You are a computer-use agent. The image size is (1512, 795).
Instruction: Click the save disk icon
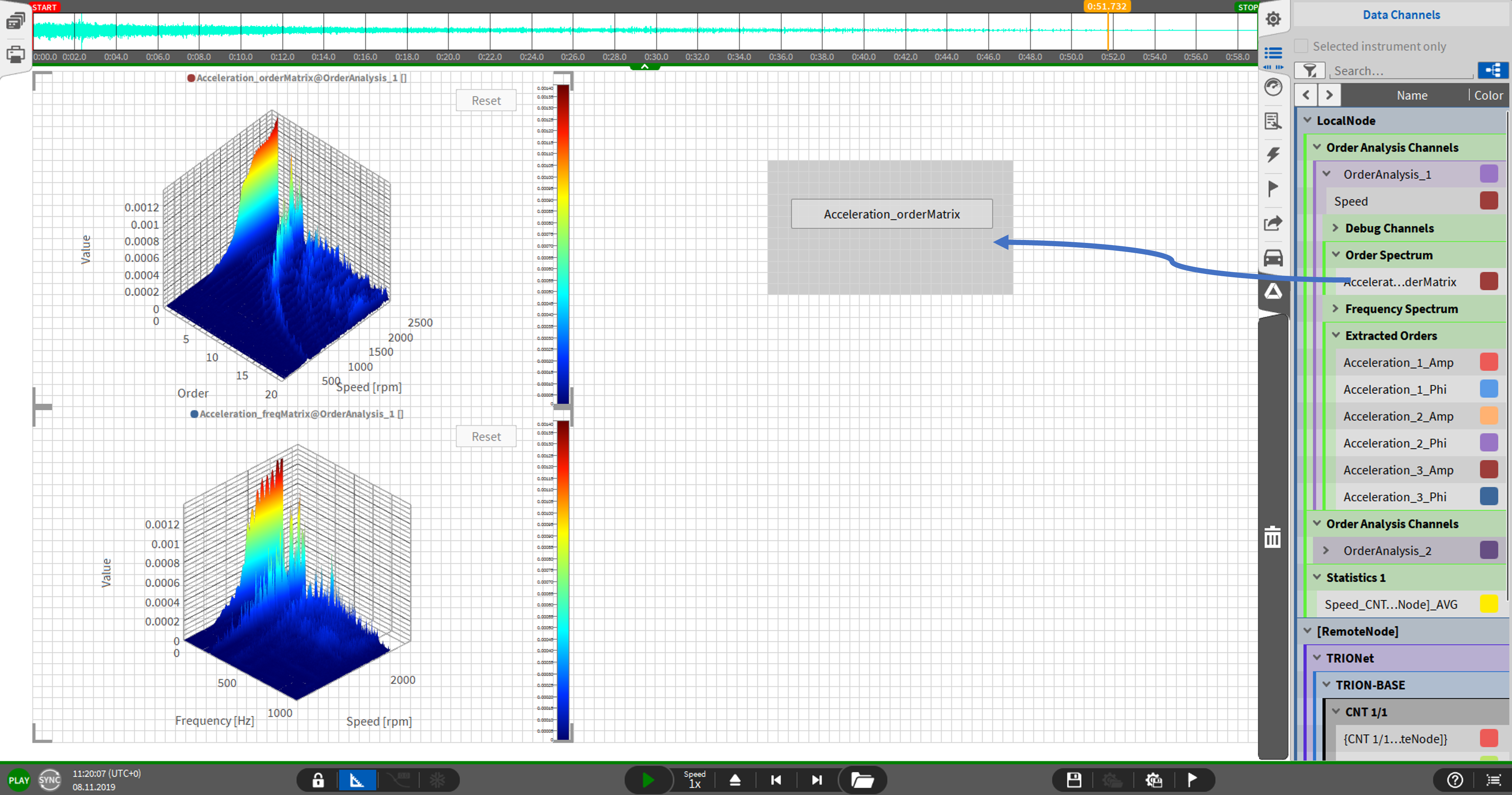click(x=1074, y=780)
